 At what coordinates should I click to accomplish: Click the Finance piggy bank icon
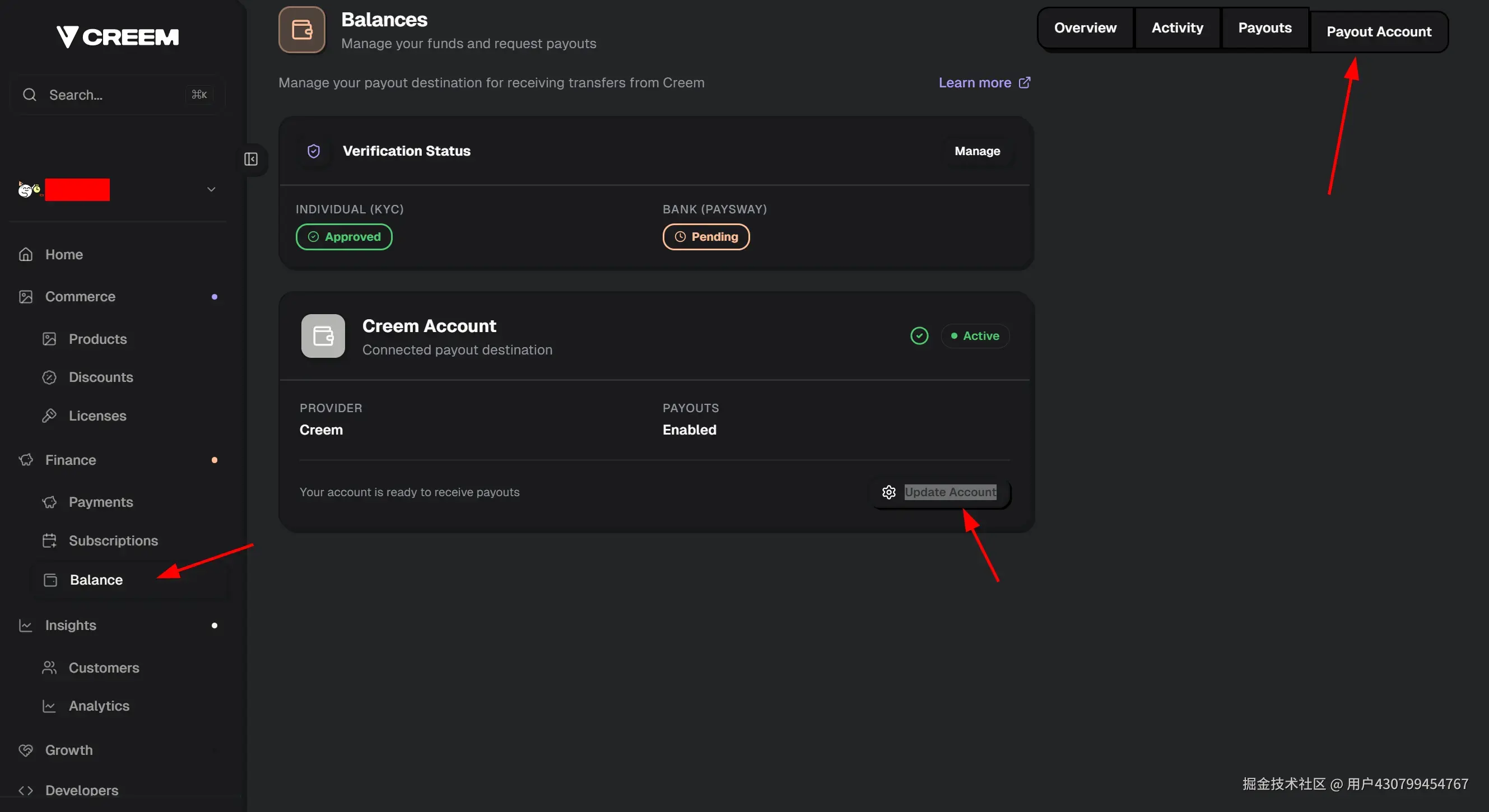(x=26, y=460)
